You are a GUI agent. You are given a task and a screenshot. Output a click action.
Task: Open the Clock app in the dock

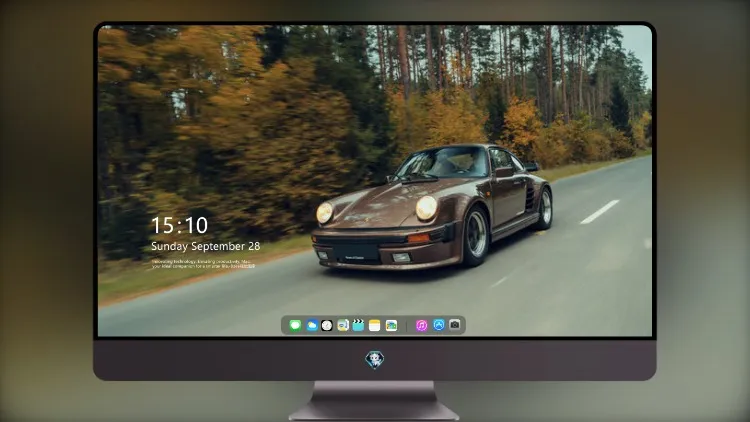coord(327,325)
